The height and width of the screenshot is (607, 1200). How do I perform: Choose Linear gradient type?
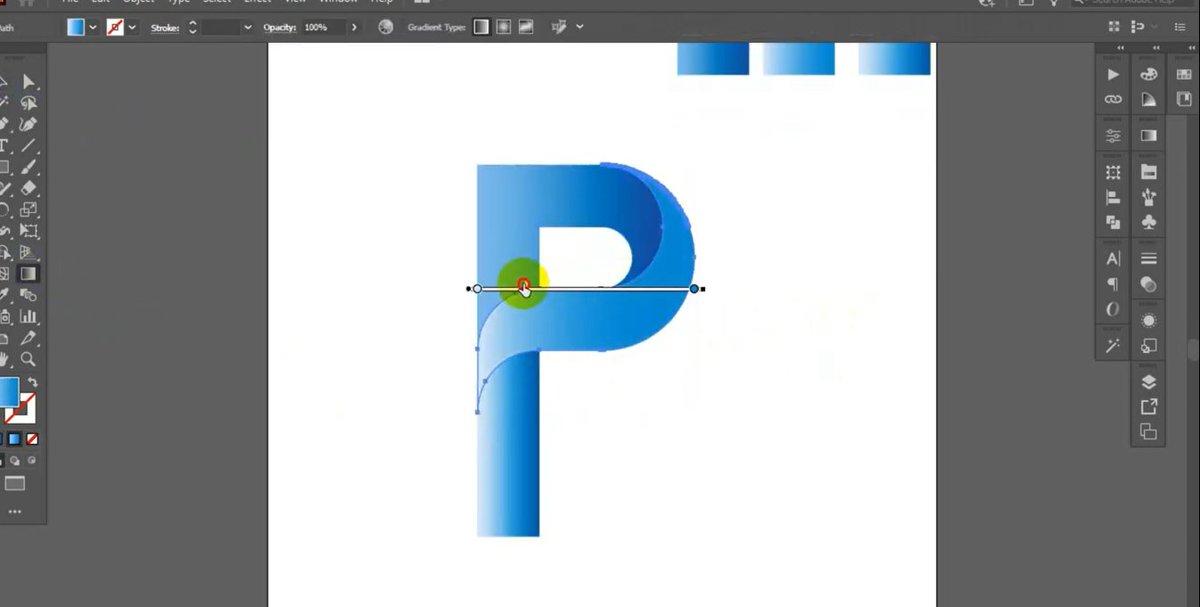482,27
